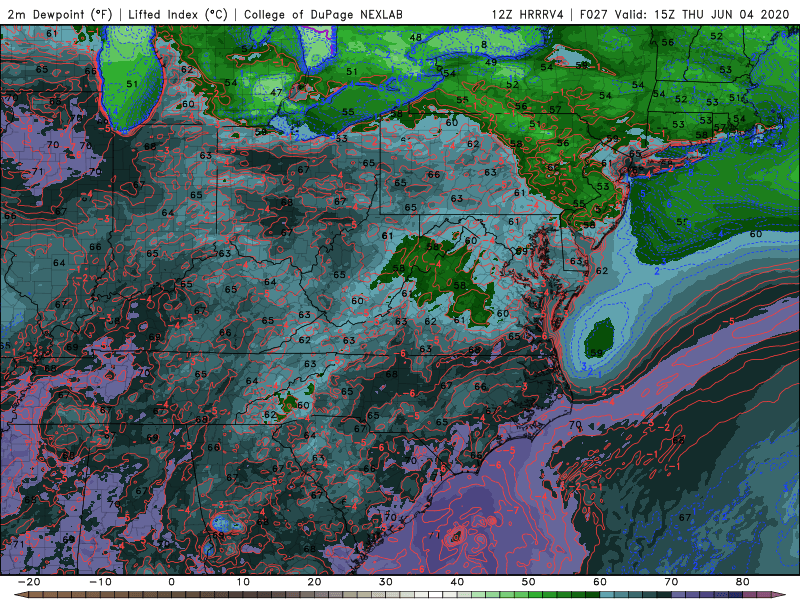The width and height of the screenshot is (800, 600).
Task: Pick the bright green swatch beneath the 50 label
Action: tap(535, 595)
